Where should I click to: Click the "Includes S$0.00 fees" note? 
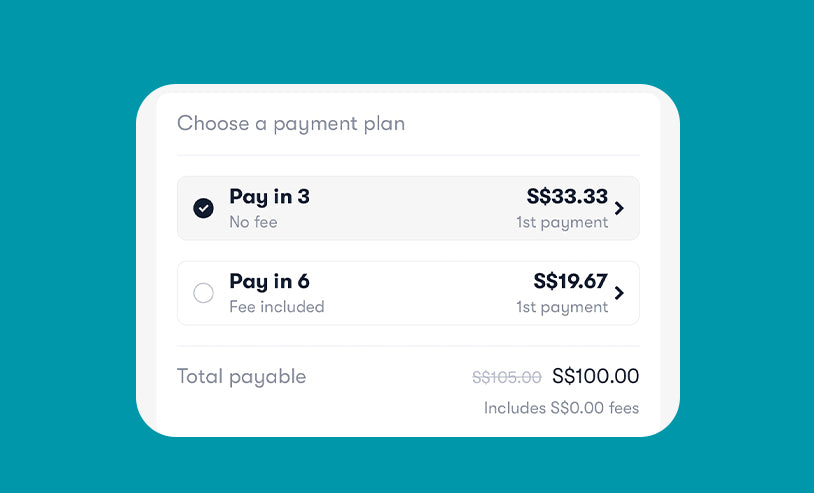(x=561, y=408)
